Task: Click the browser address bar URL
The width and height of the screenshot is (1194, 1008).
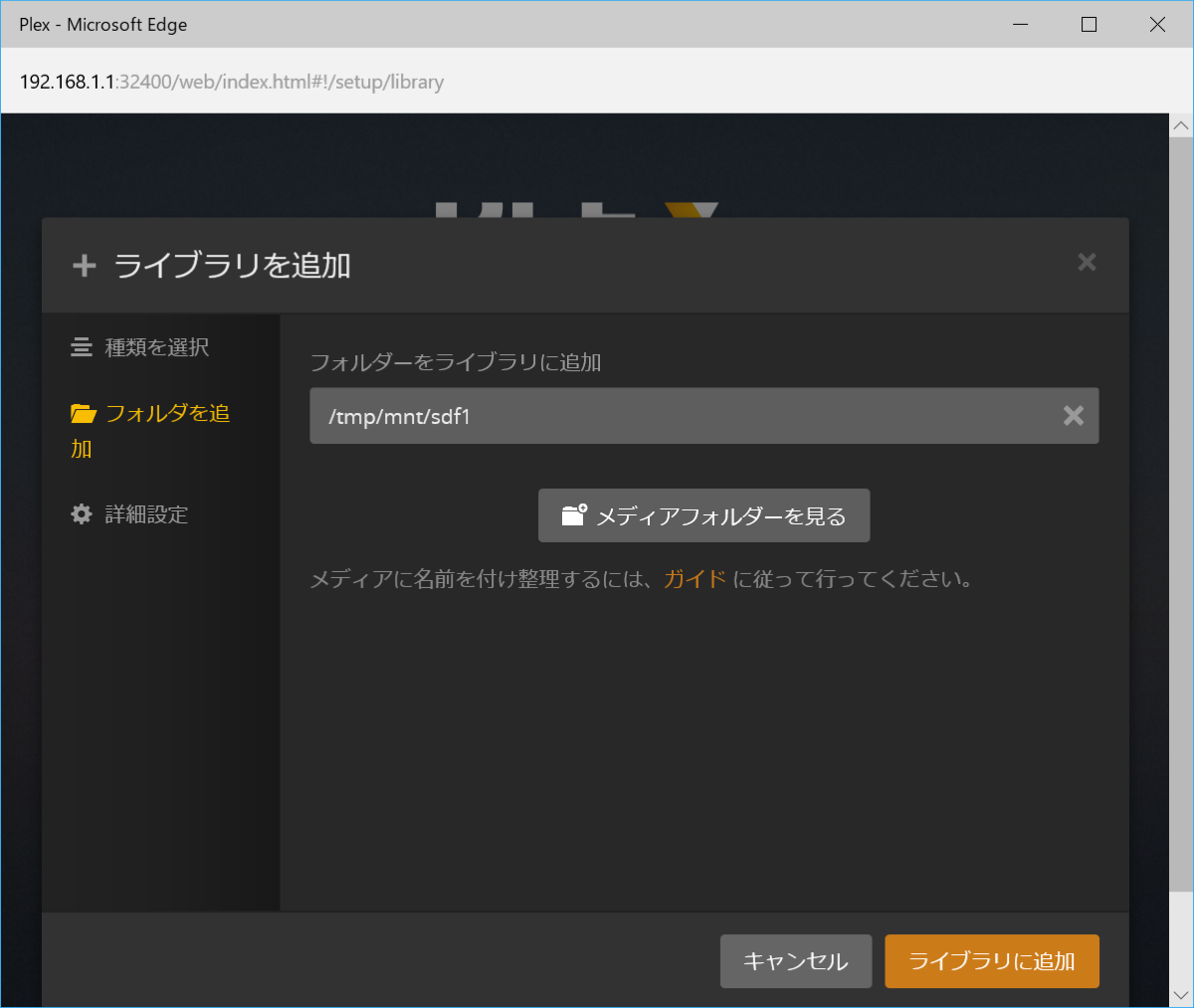Action: pos(232,82)
